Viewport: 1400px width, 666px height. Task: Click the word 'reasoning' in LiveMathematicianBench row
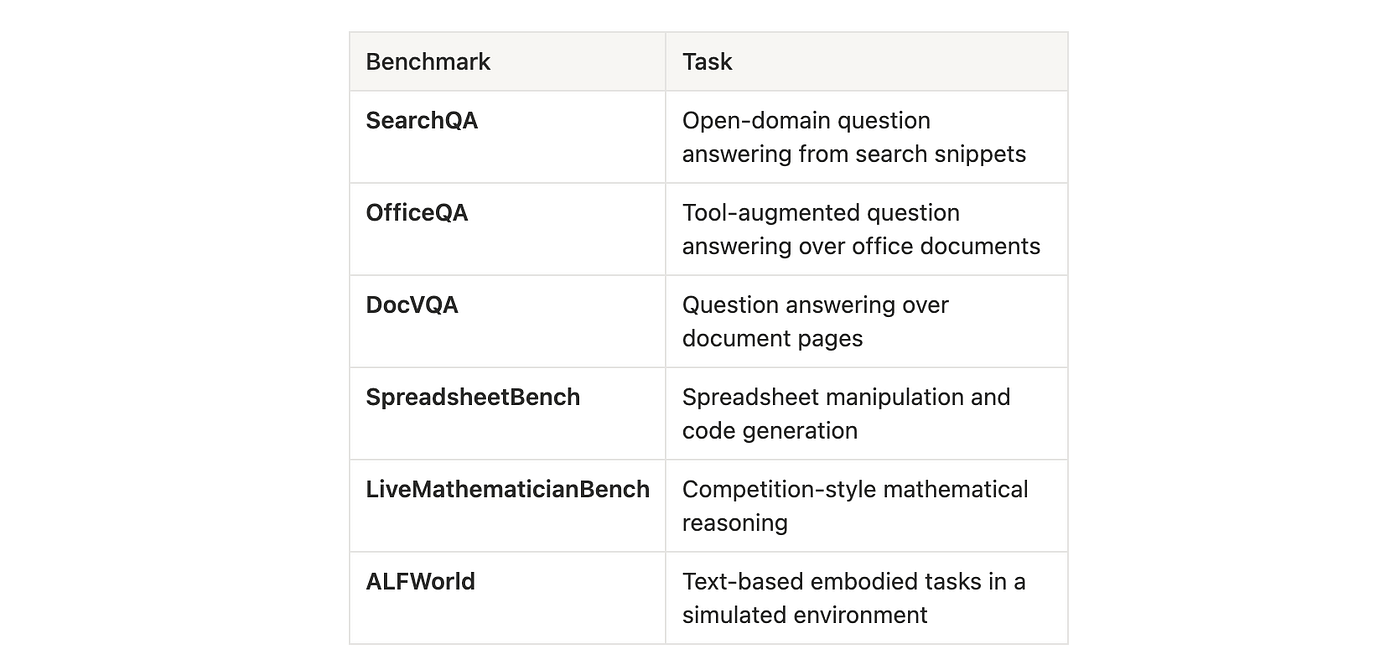tap(735, 522)
